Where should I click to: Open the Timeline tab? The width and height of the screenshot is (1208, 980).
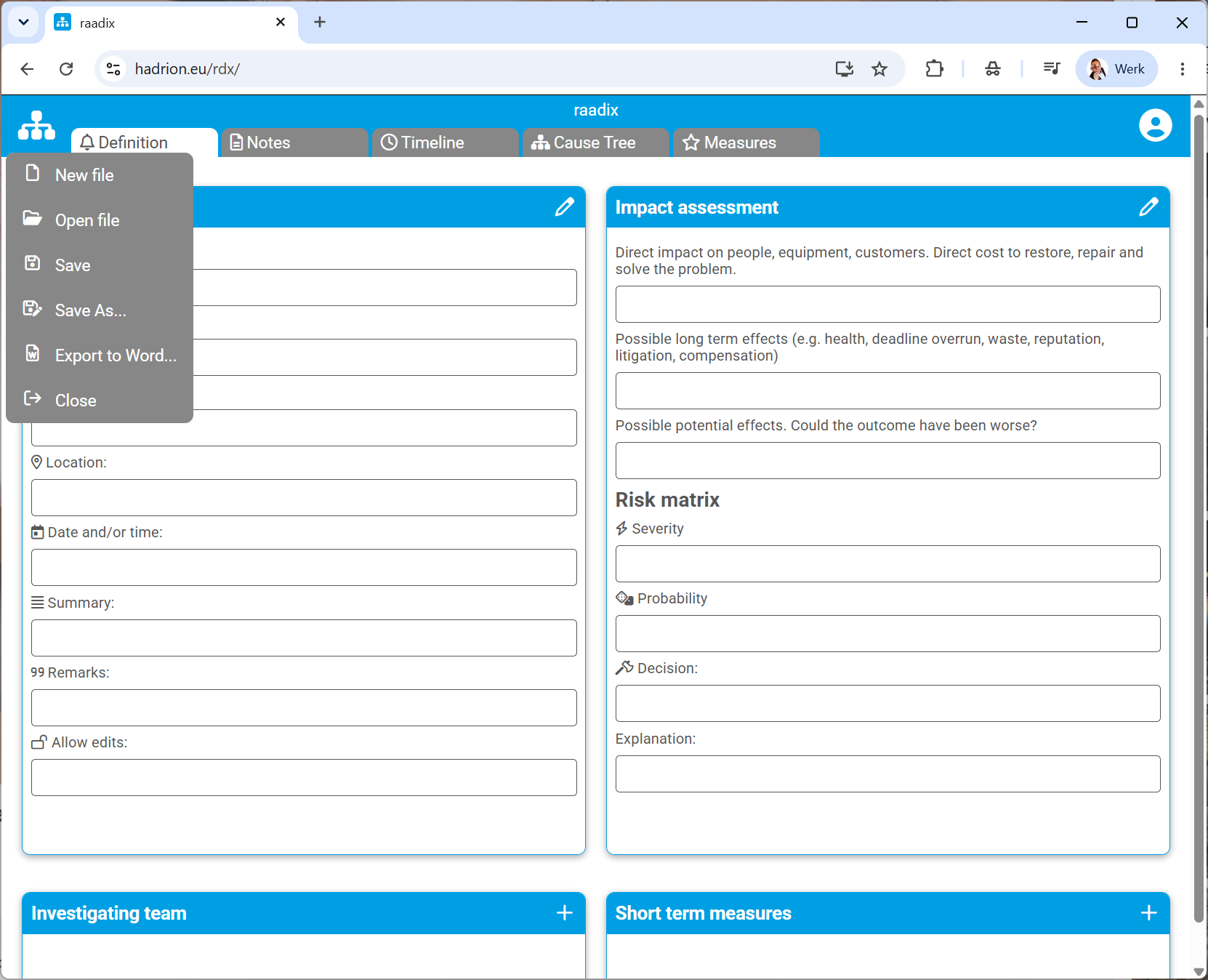pyautogui.click(x=446, y=142)
